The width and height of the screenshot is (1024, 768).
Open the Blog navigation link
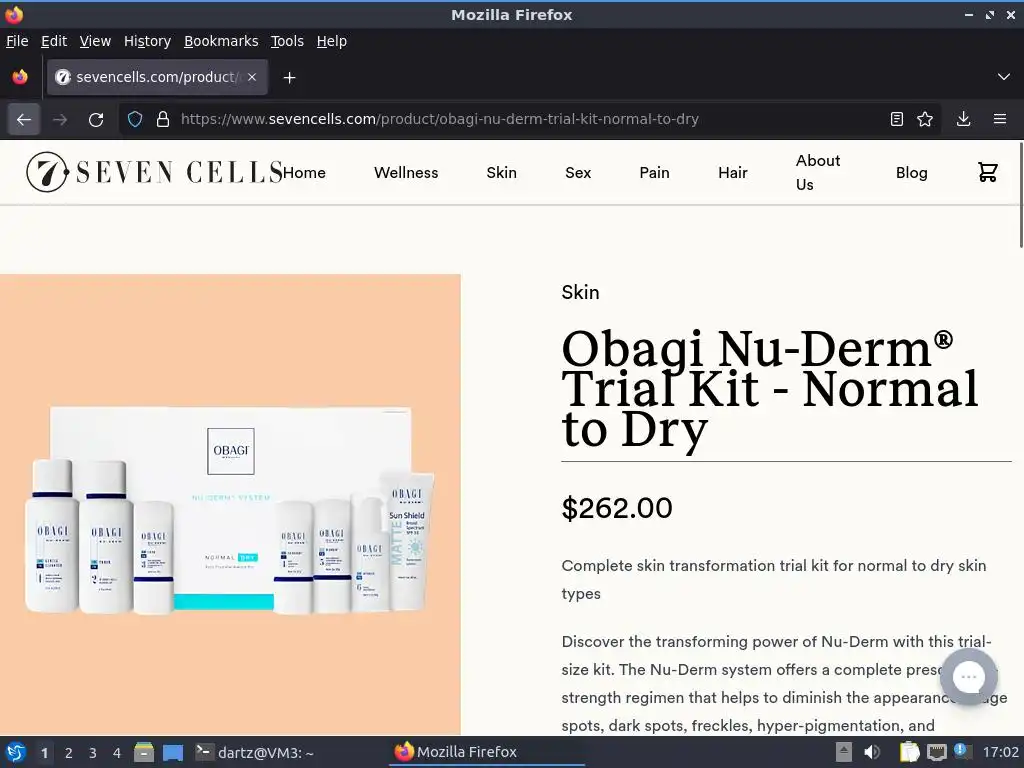912,172
